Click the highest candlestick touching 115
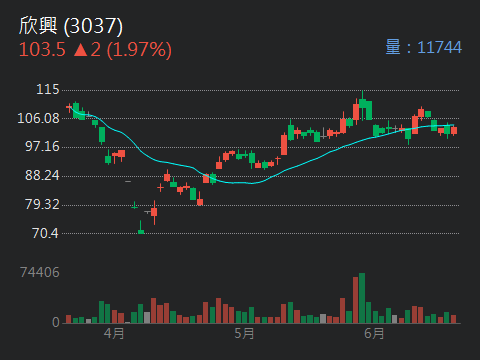The image size is (480, 360). 362,105
